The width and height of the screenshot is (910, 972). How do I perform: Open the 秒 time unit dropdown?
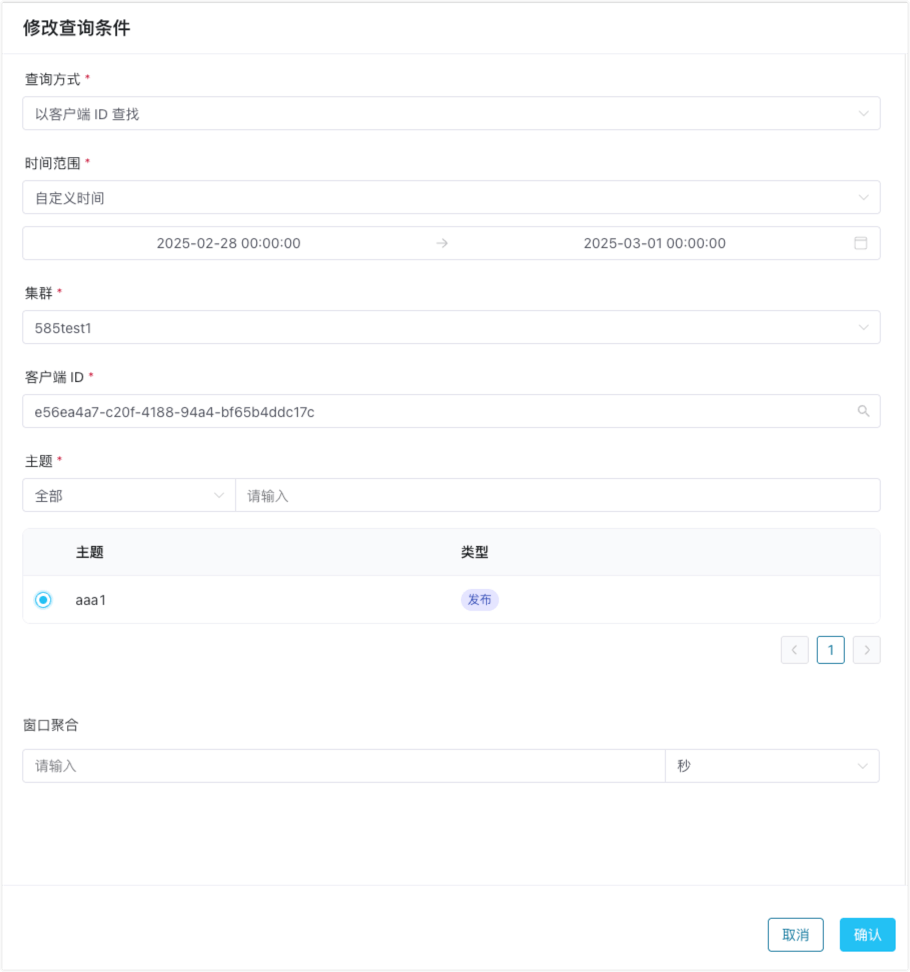point(771,766)
